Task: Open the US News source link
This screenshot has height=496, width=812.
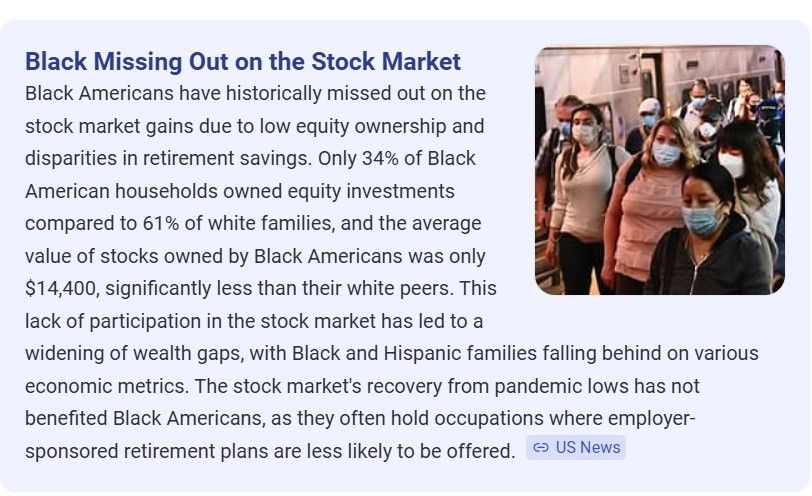Action: pyautogui.click(x=576, y=447)
